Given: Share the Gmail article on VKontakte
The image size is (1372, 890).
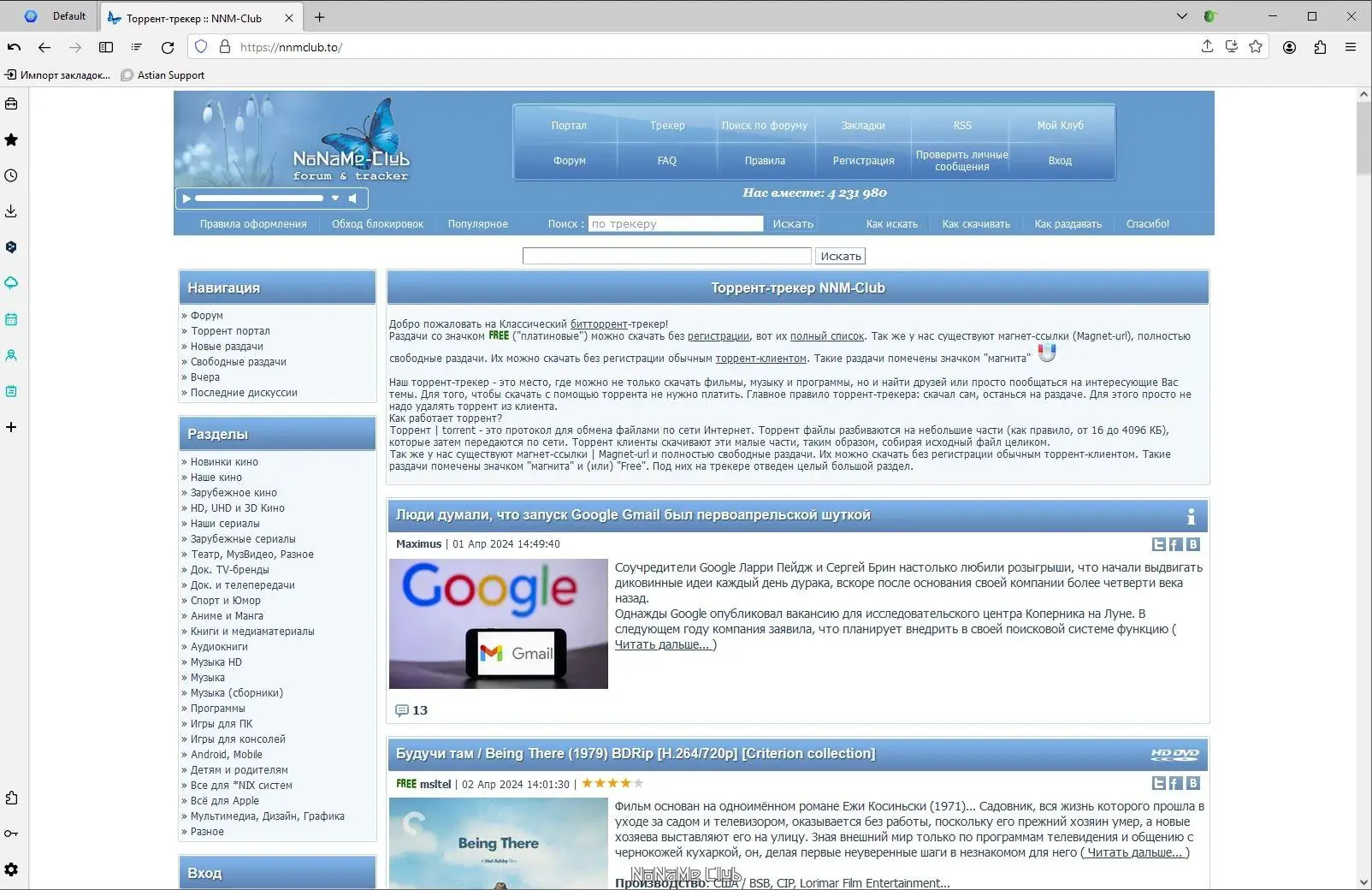Looking at the screenshot, I should [1193, 544].
